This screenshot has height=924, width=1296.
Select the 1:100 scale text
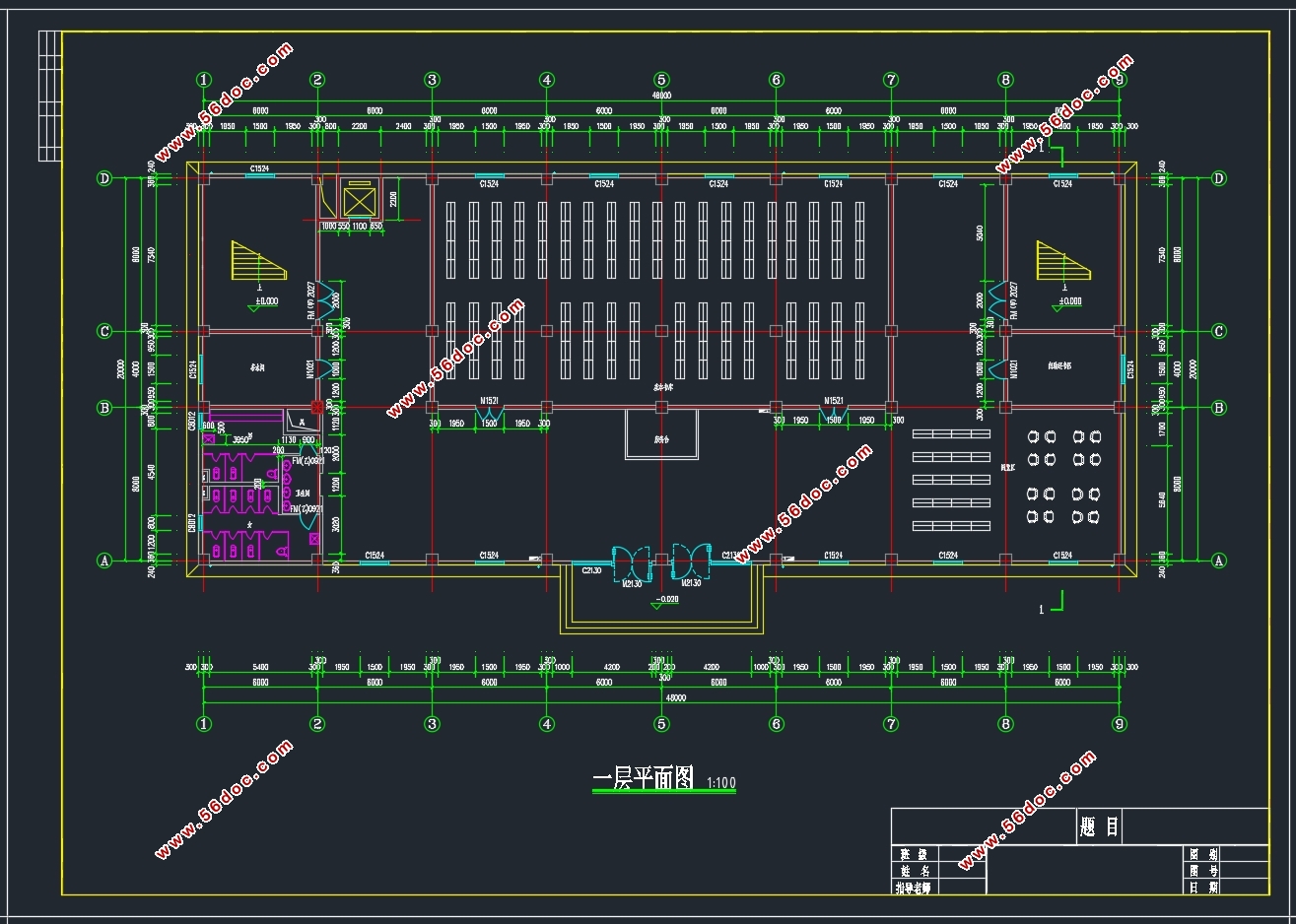pyautogui.click(x=721, y=784)
